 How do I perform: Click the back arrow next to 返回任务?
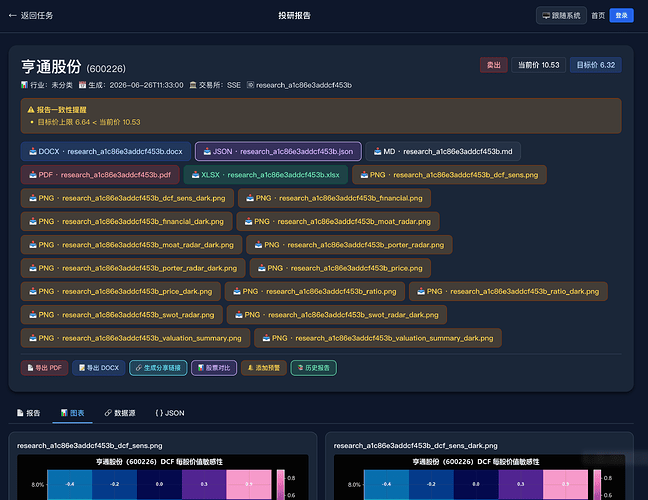point(12,16)
